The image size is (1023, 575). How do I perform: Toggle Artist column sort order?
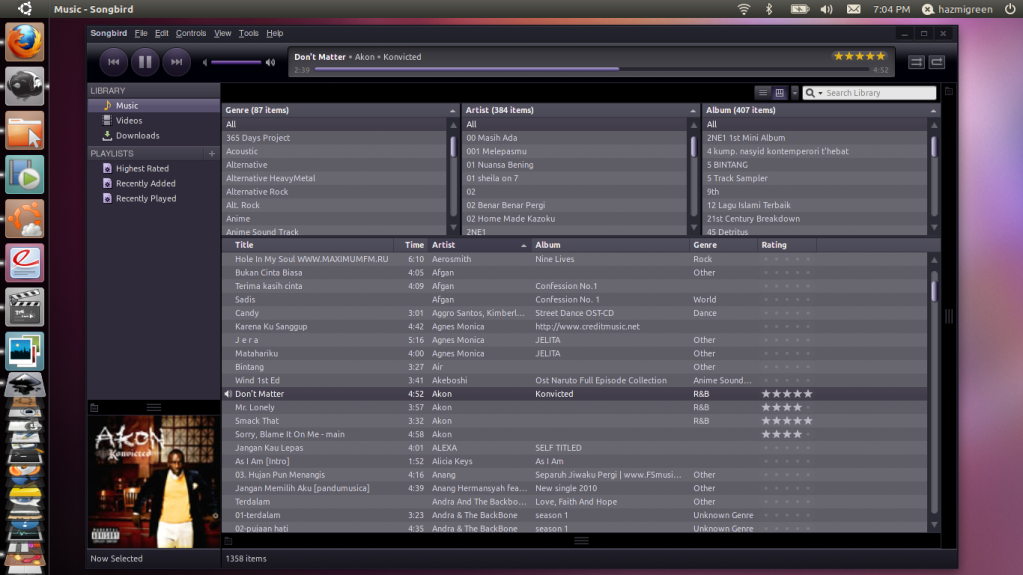(479, 245)
